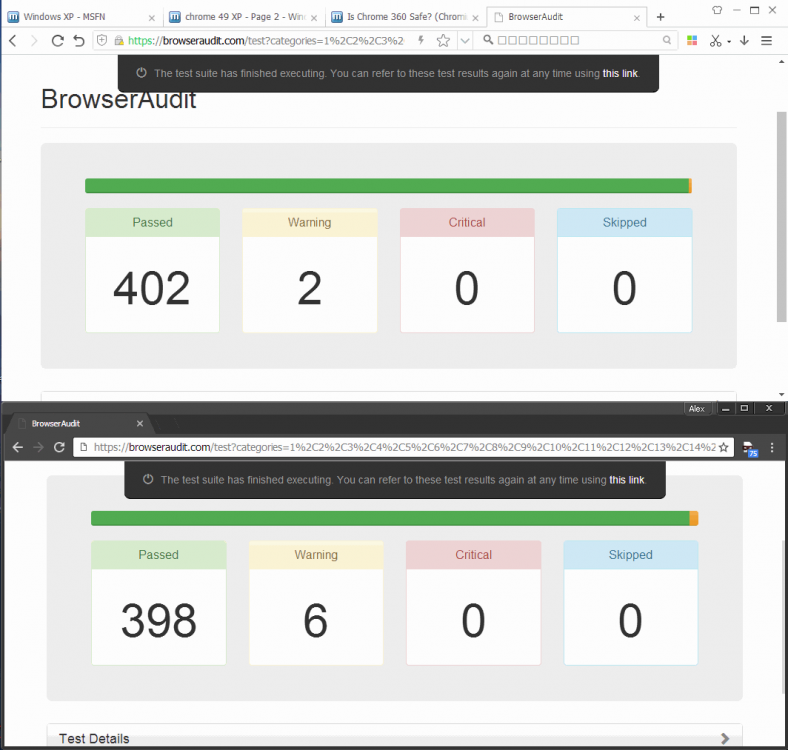Screen dimensions: 788x750
Task: Open the top browser hamburger menu
Action: pyautogui.click(x=767, y=40)
